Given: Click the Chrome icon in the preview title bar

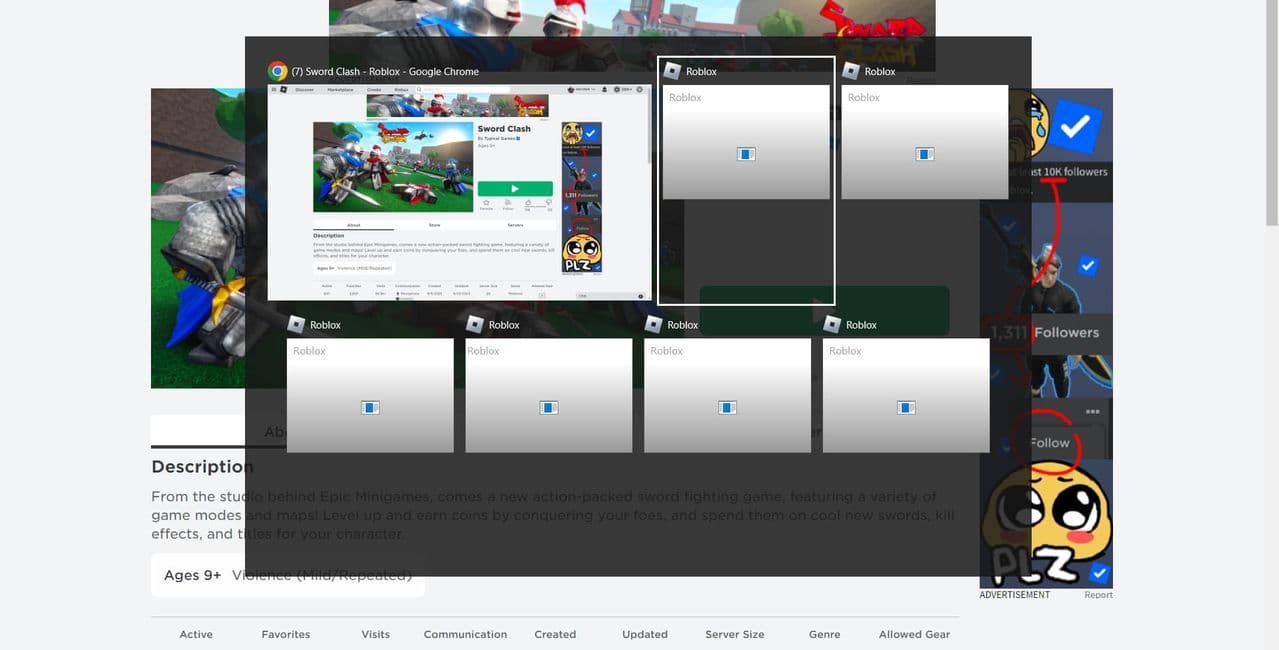Looking at the screenshot, I should [276, 70].
